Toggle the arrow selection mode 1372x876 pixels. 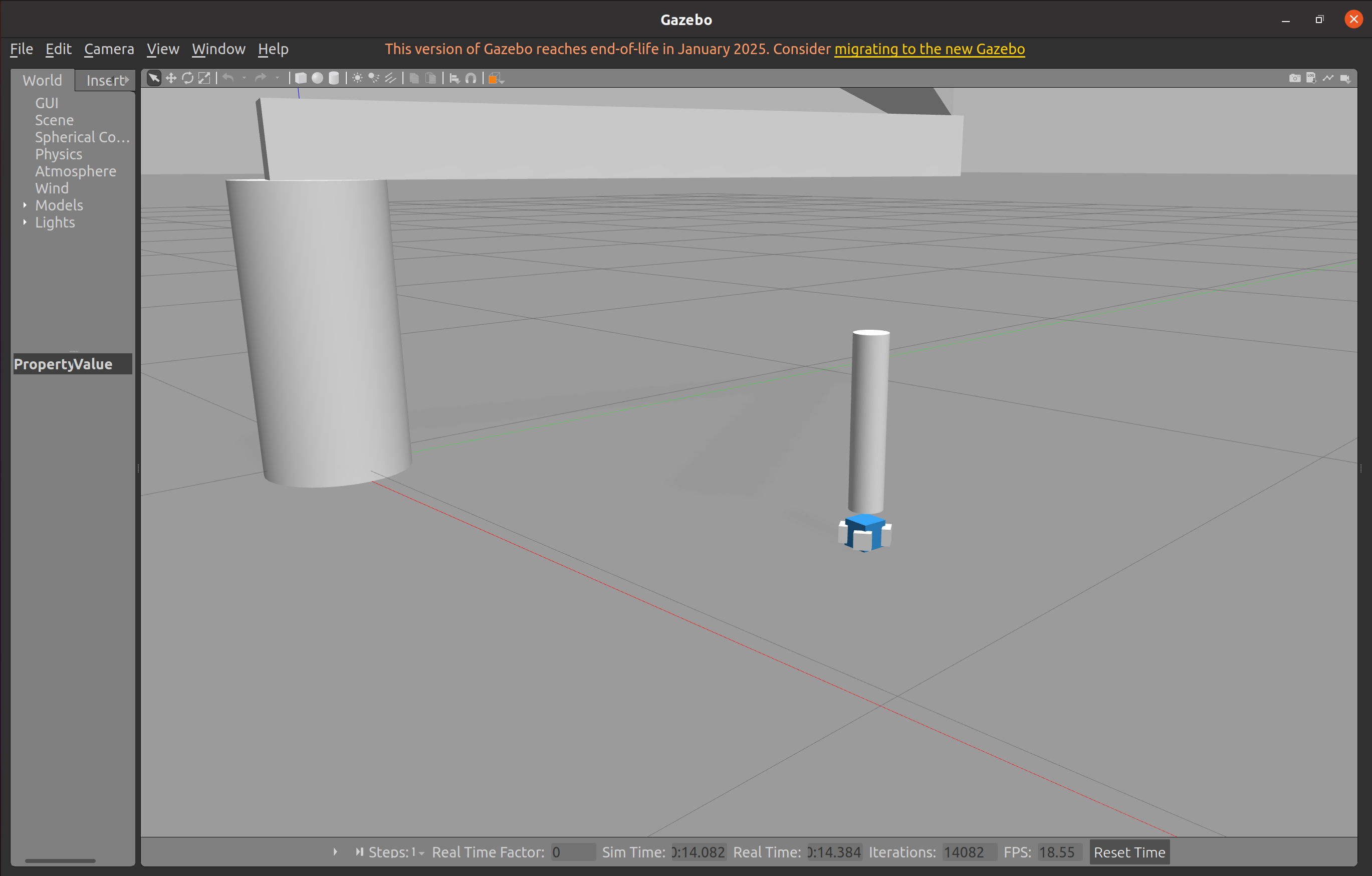coord(154,78)
